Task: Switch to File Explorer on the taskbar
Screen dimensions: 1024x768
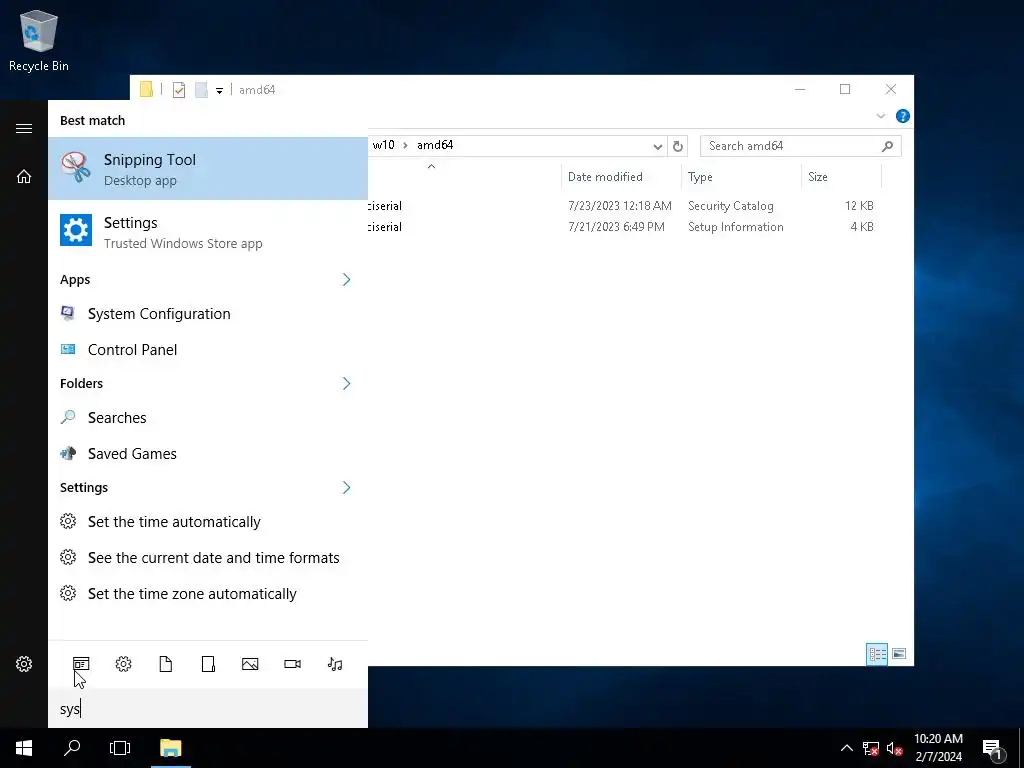Action: pyautogui.click(x=170, y=748)
